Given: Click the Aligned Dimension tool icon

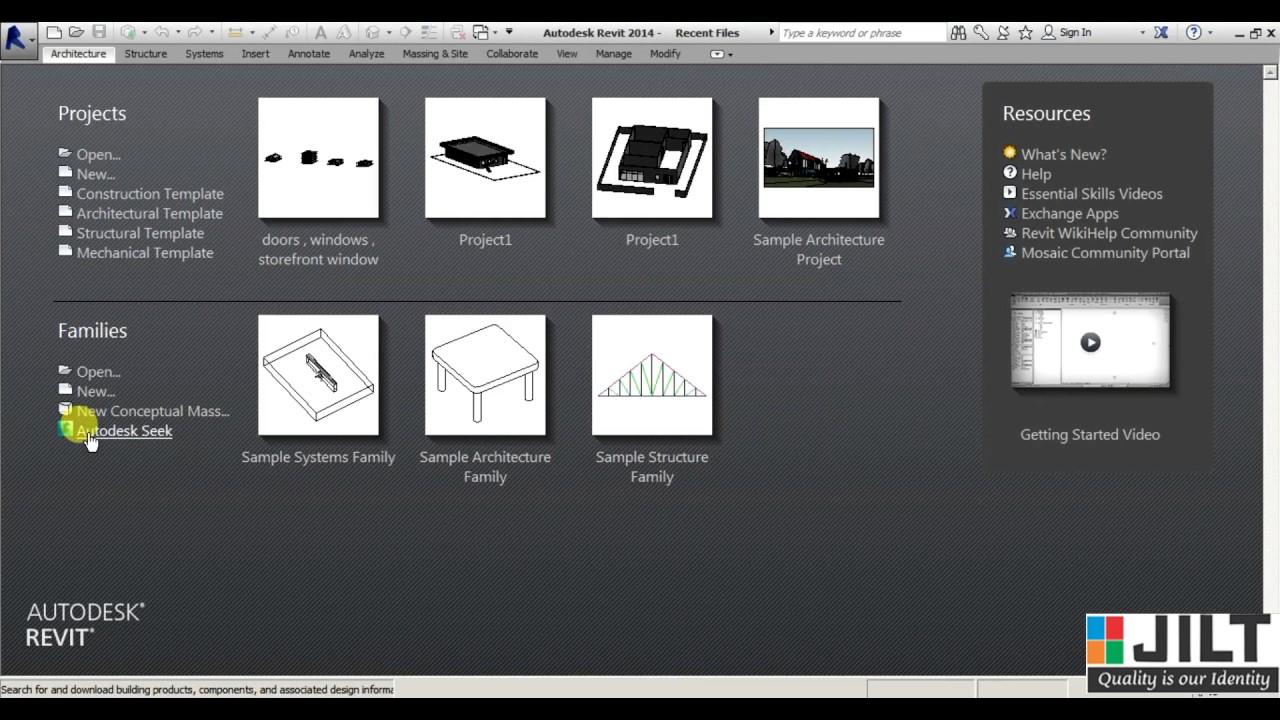Looking at the screenshot, I should [235, 32].
